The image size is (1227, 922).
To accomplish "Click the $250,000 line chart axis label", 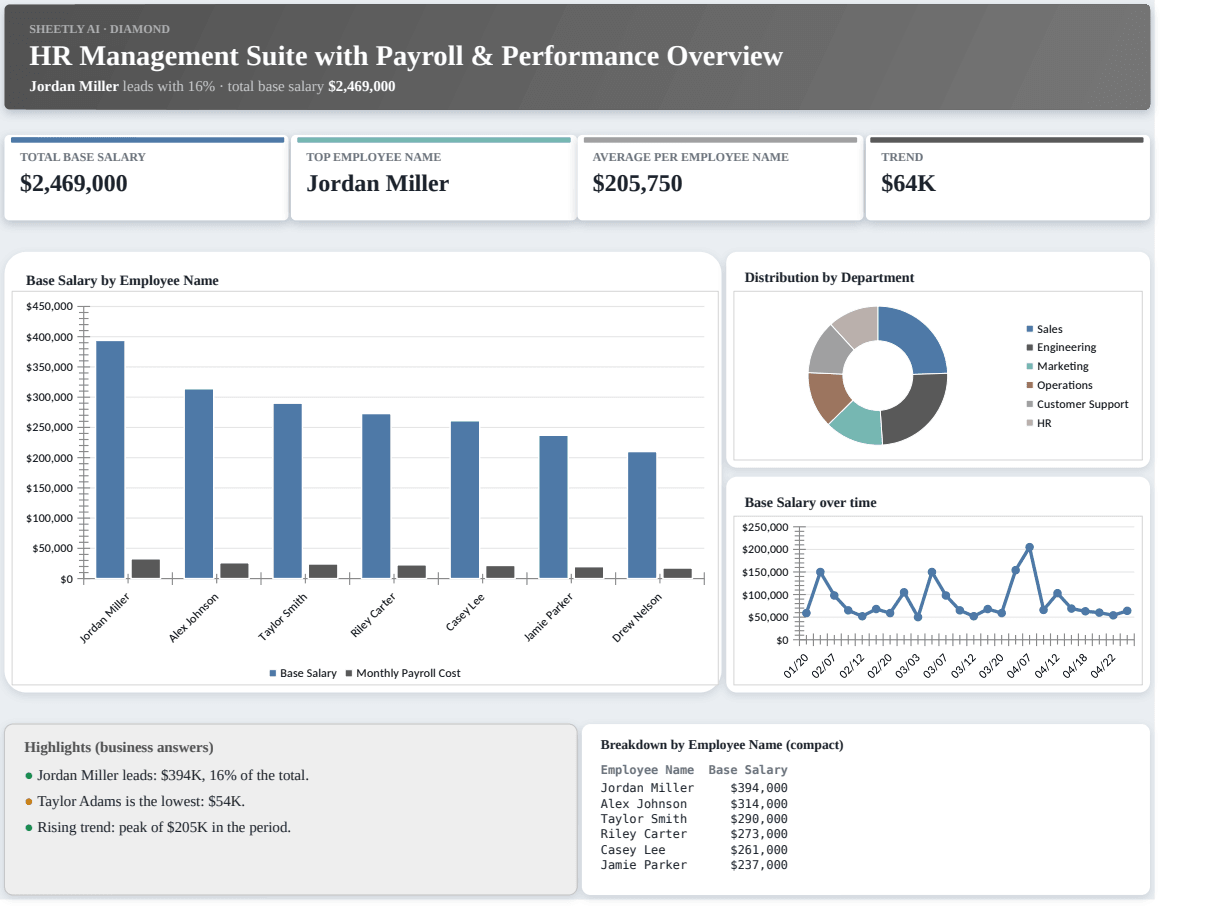I will click(x=765, y=527).
